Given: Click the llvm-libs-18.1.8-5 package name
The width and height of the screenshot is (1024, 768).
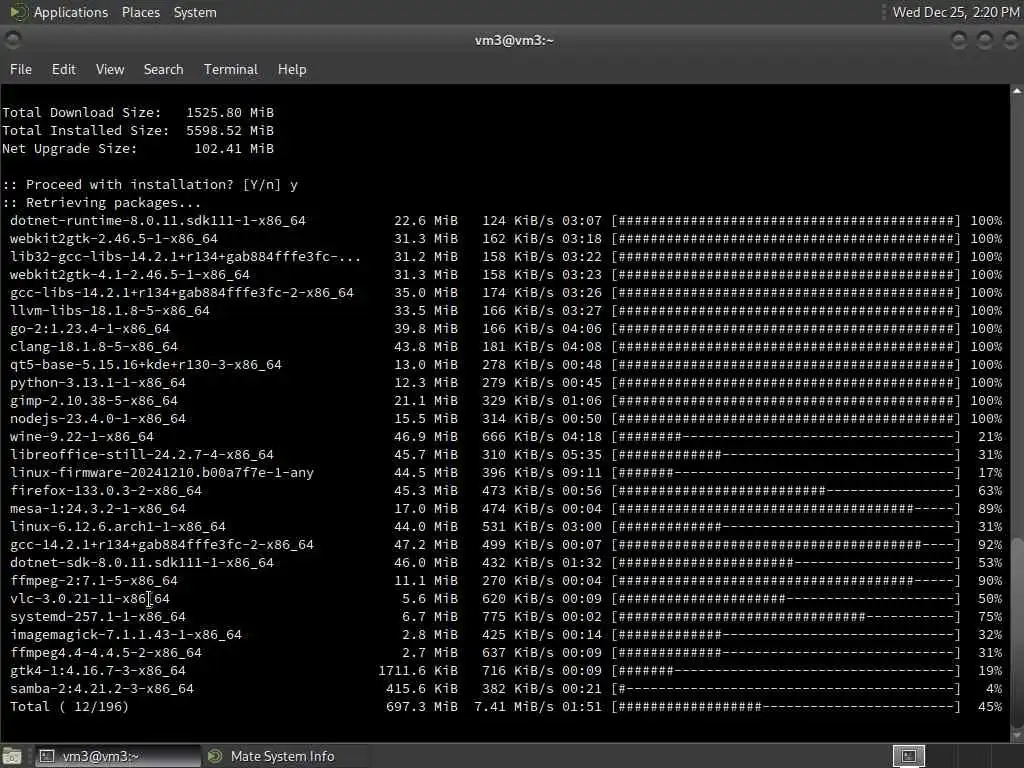Looking at the screenshot, I should (110, 310).
